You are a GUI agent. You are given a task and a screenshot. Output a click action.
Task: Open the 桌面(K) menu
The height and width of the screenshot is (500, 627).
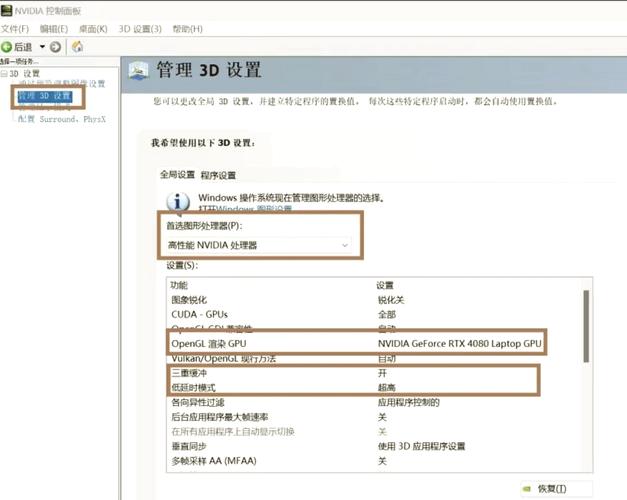[93, 29]
